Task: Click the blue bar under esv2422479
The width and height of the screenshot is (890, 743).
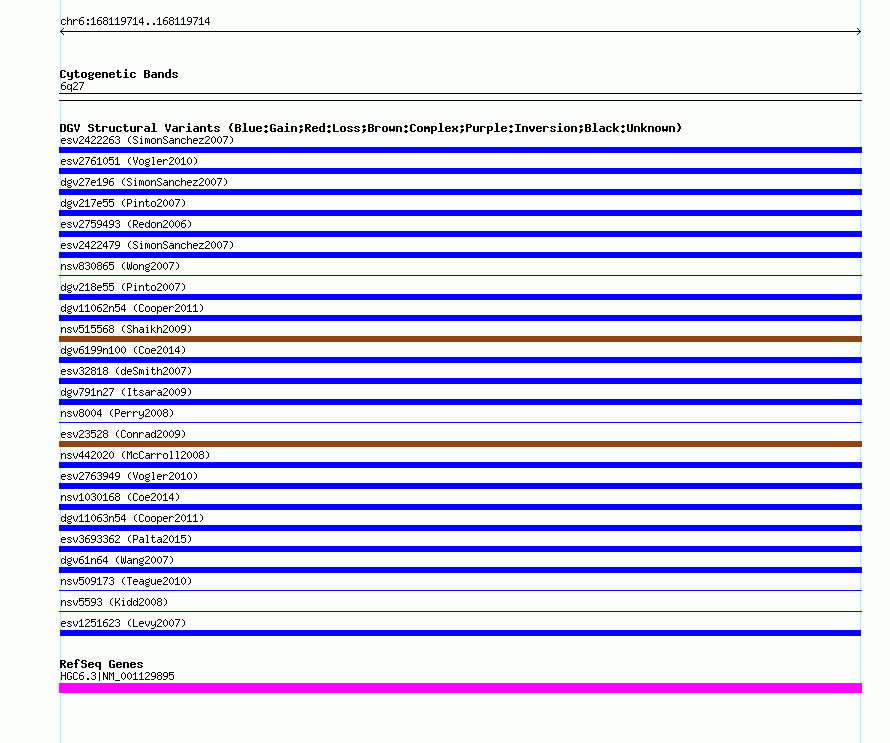Action: 460,255
